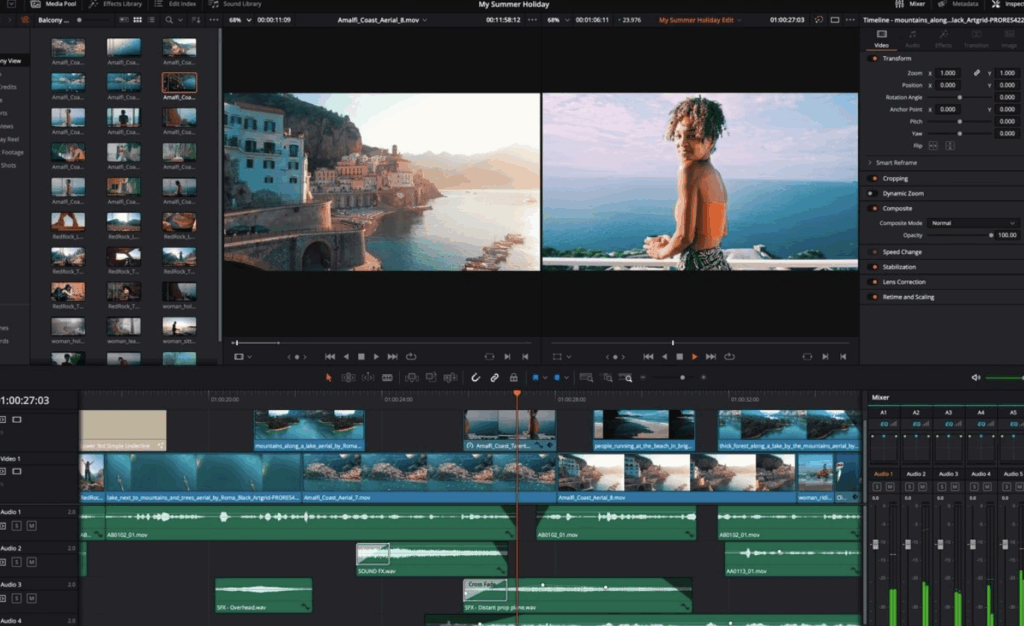The height and width of the screenshot is (626, 1024).
Task: Click the Replace Clip toolbar icon
Action: point(451,377)
